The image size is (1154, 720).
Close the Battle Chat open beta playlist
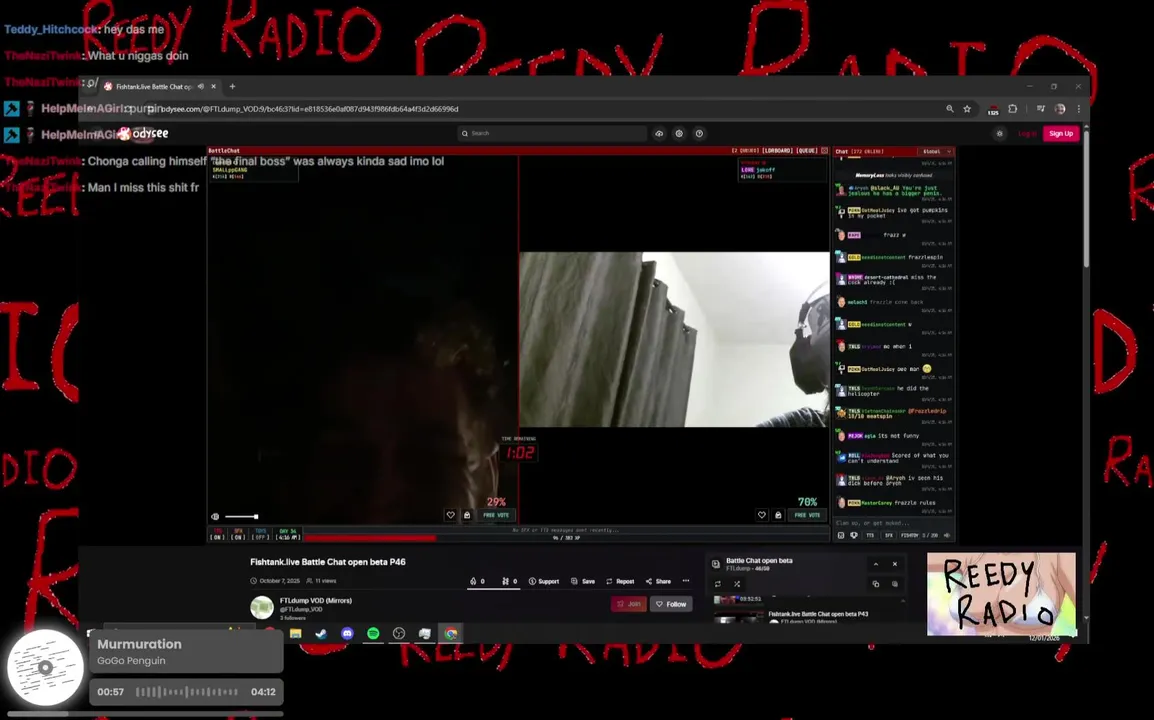pyautogui.click(x=895, y=564)
